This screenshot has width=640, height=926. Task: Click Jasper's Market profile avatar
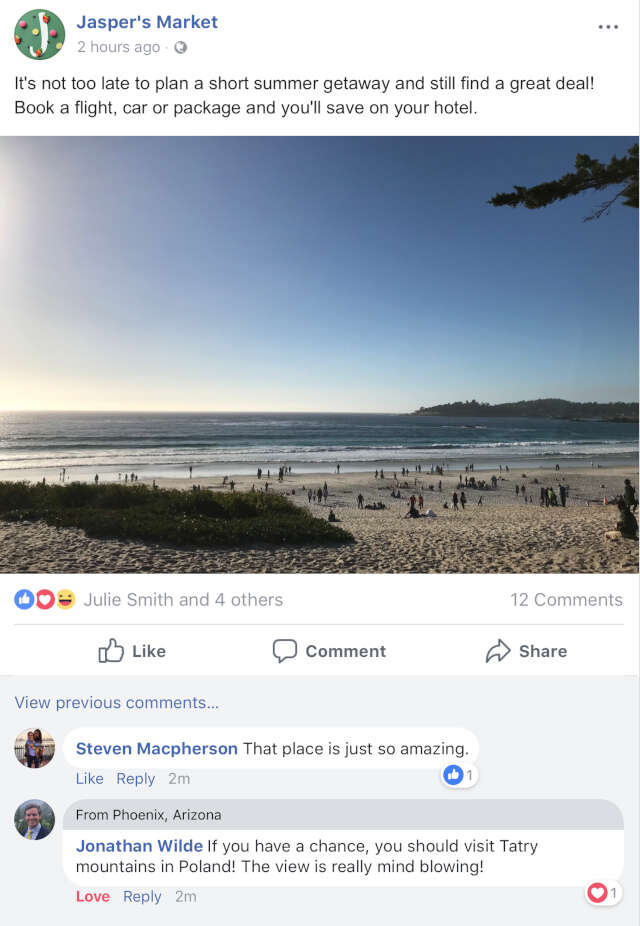[39, 34]
